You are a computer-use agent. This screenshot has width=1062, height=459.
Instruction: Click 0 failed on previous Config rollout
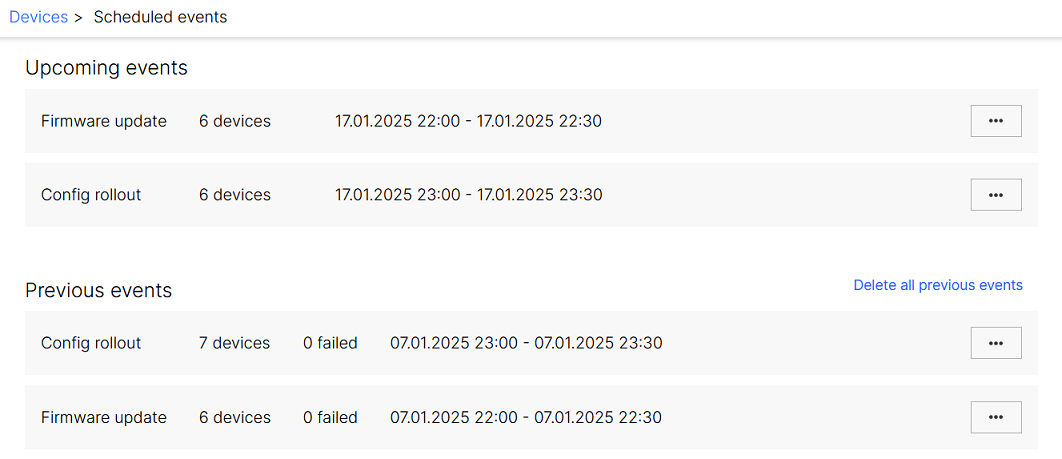(x=330, y=343)
